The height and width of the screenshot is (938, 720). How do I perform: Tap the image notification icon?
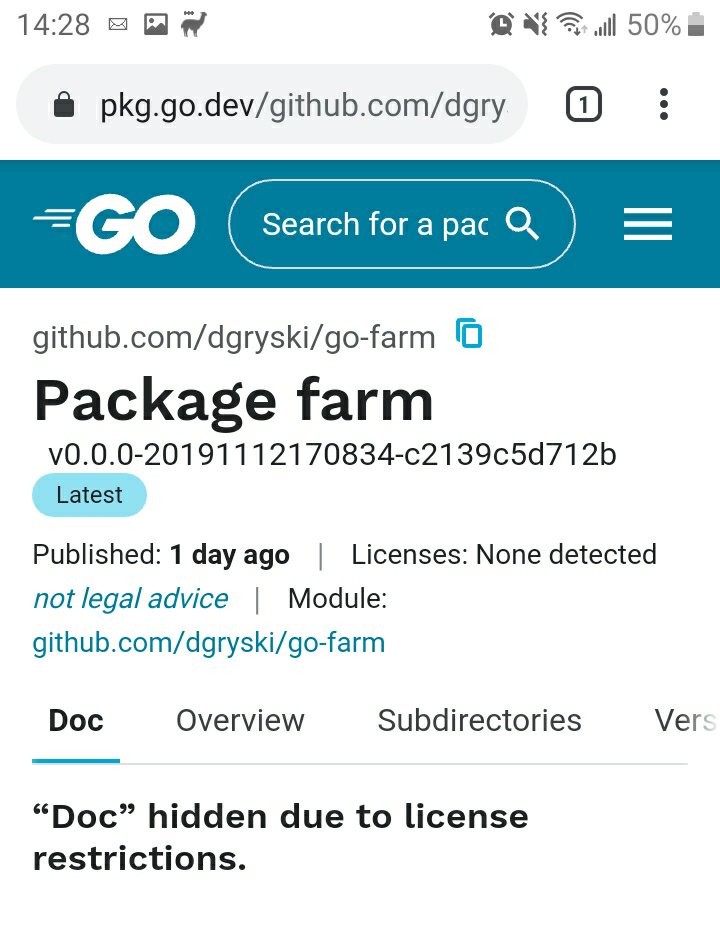[155, 25]
